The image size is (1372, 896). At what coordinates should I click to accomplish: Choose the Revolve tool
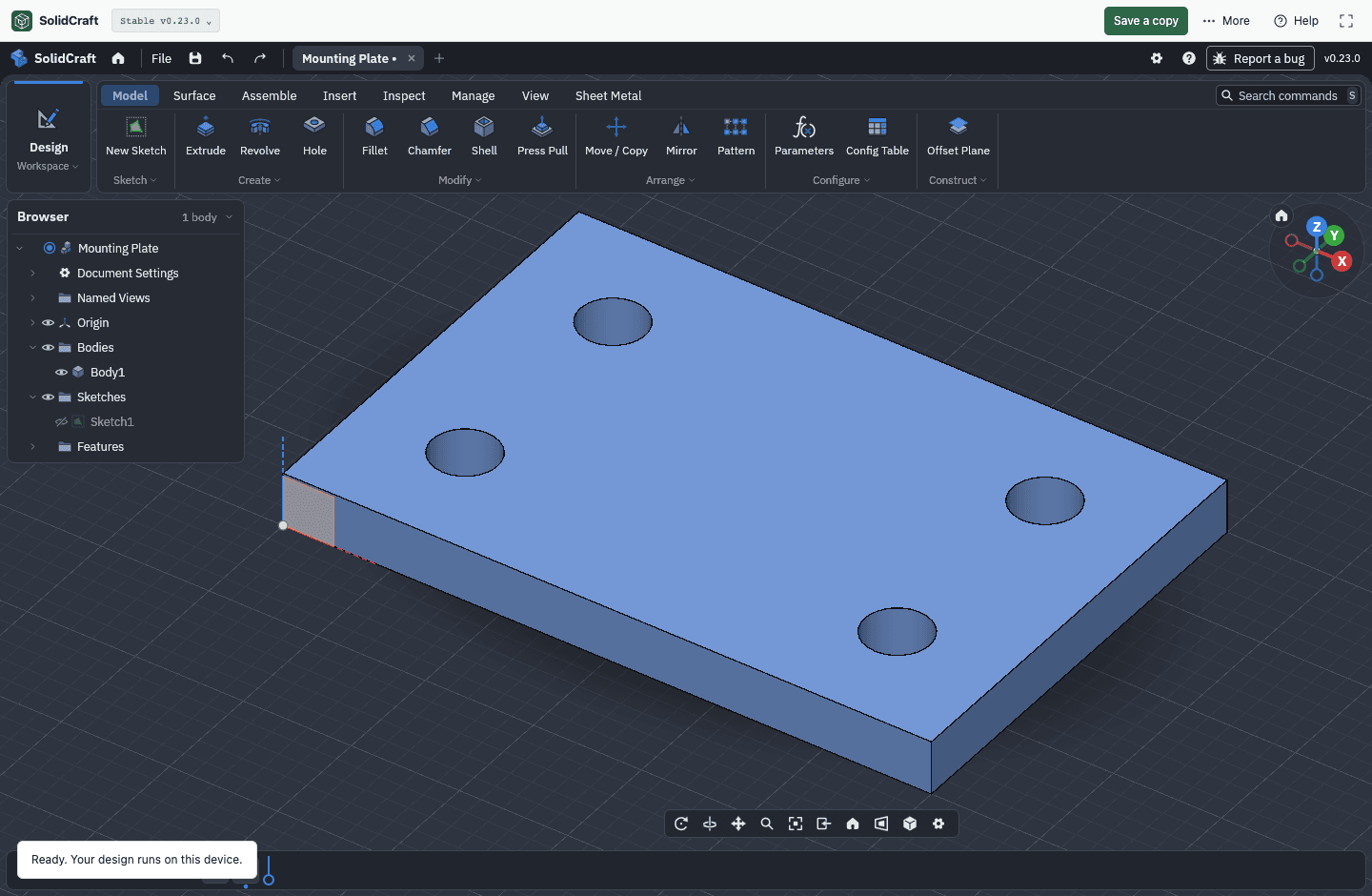click(x=260, y=136)
